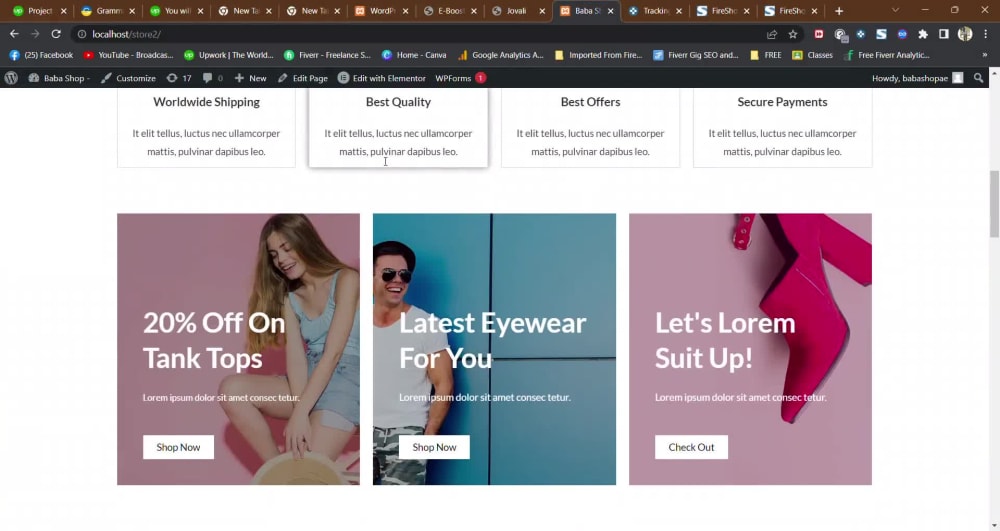The height and width of the screenshot is (531, 1000).
Task: Click the Latest Eyewear For You headline
Action: [492, 340]
